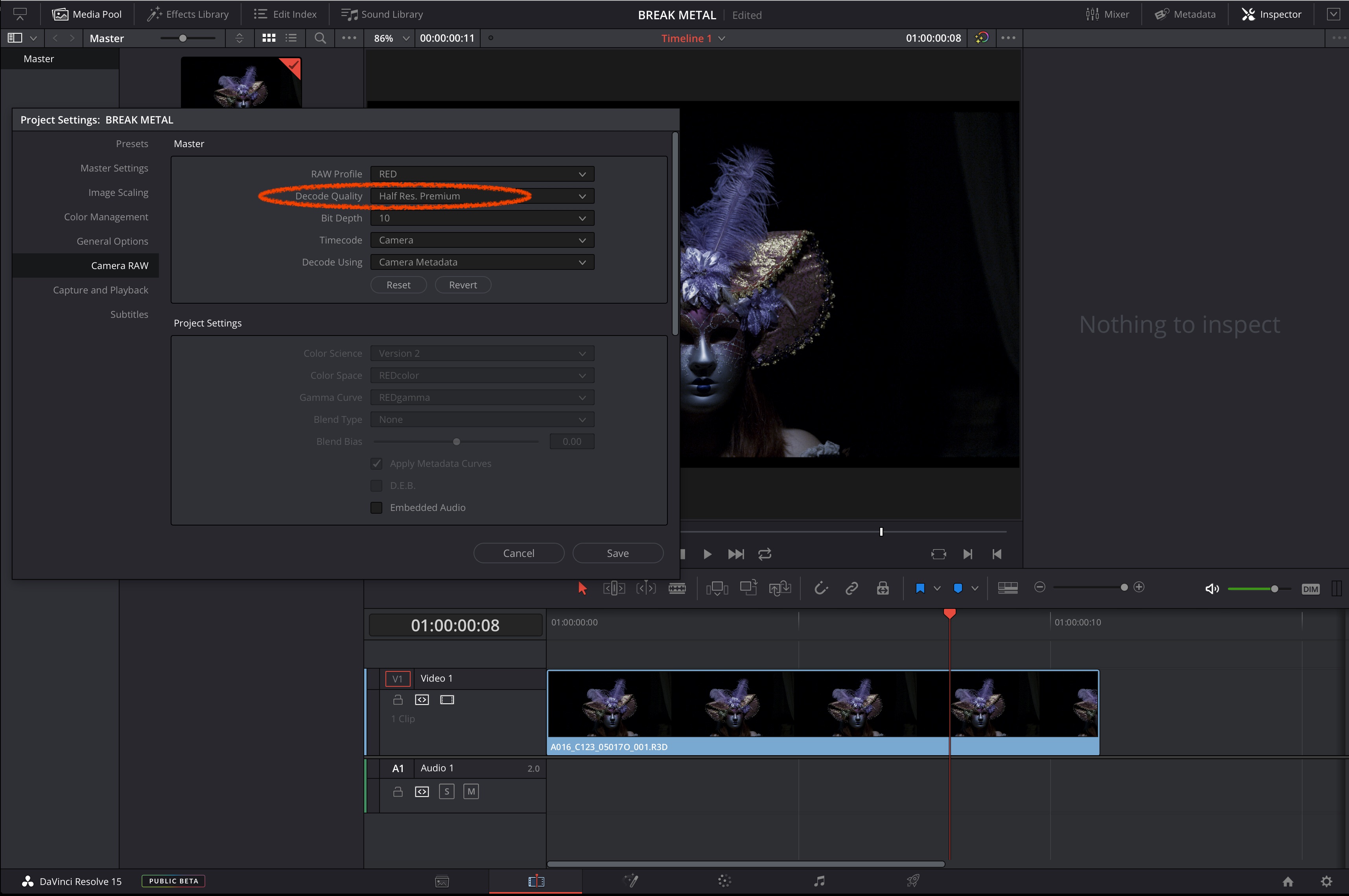Open General Options section
1349x896 pixels.
(112, 241)
